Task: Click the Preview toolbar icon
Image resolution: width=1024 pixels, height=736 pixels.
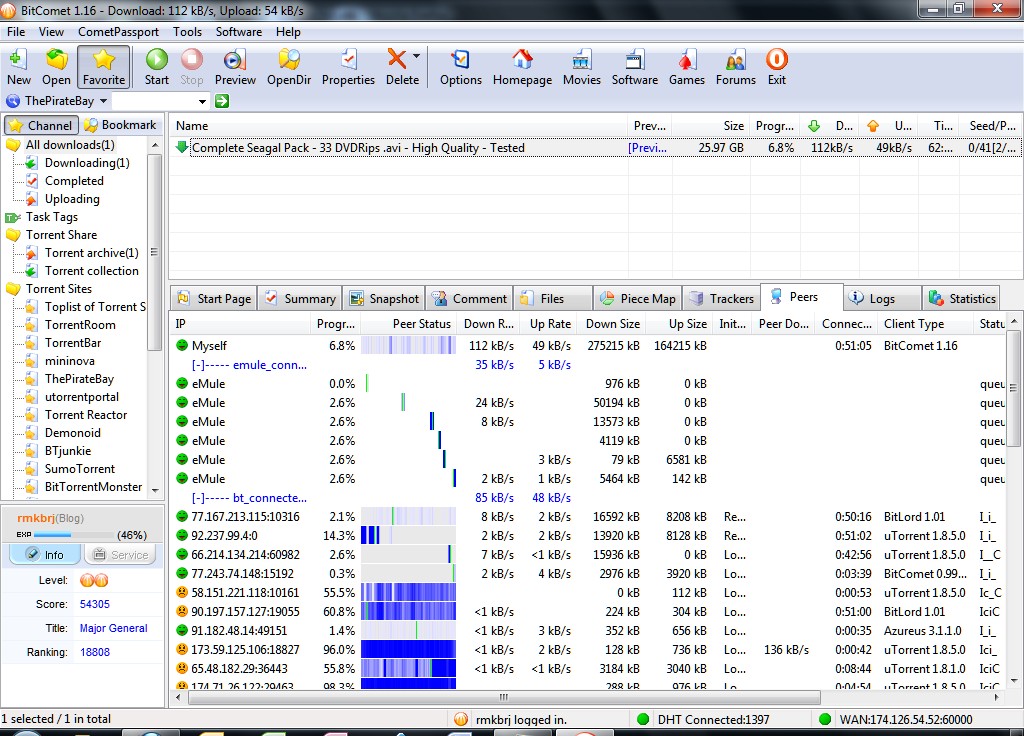Action: pos(235,67)
